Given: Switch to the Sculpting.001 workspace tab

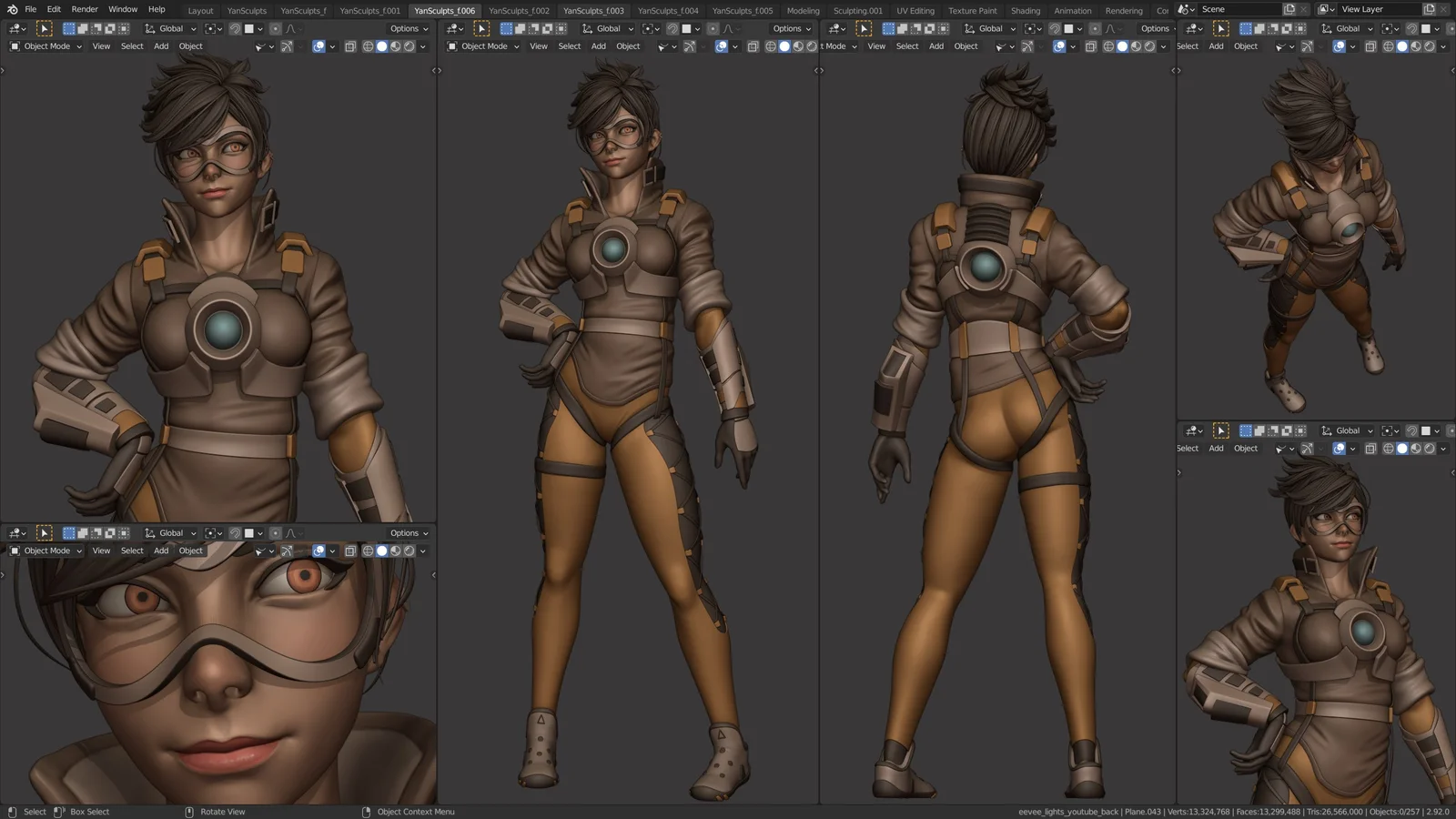Looking at the screenshot, I should (x=856, y=10).
